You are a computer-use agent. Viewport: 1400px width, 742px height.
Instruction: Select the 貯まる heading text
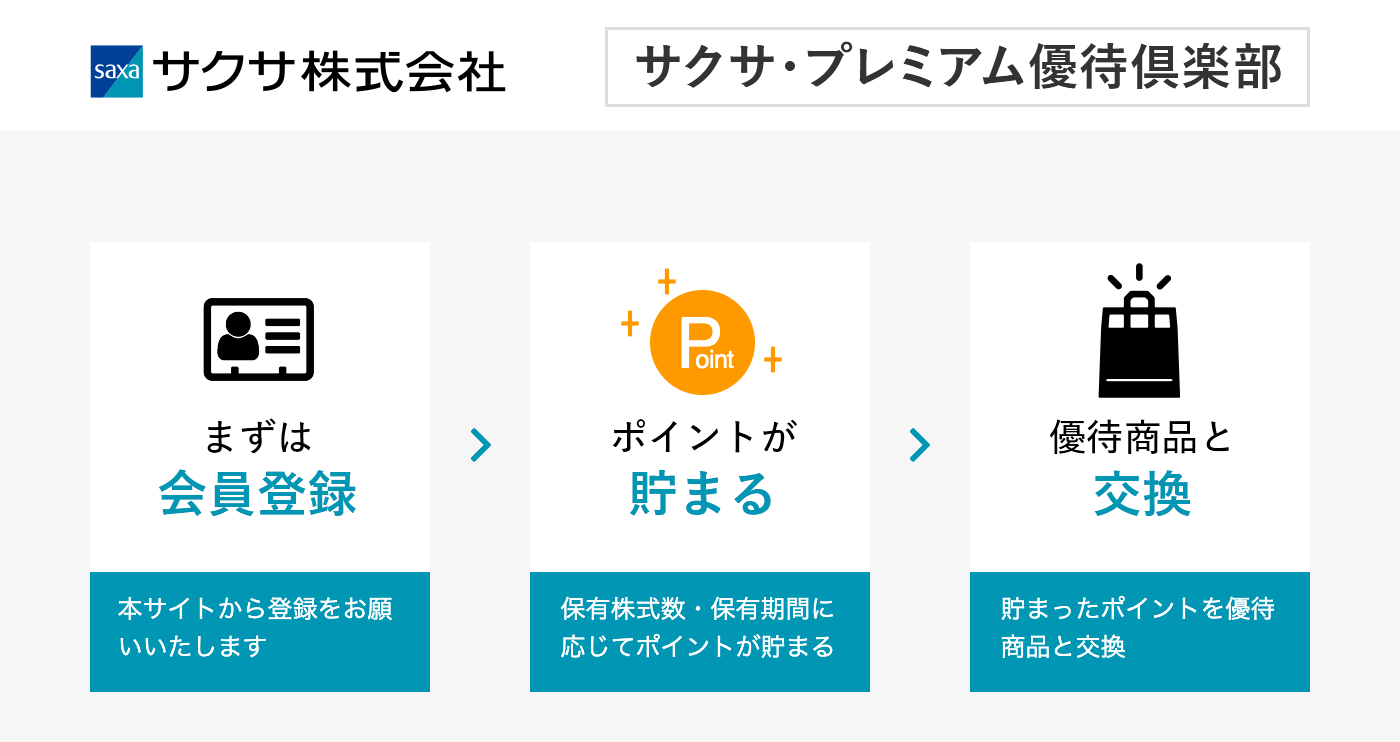[701, 495]
